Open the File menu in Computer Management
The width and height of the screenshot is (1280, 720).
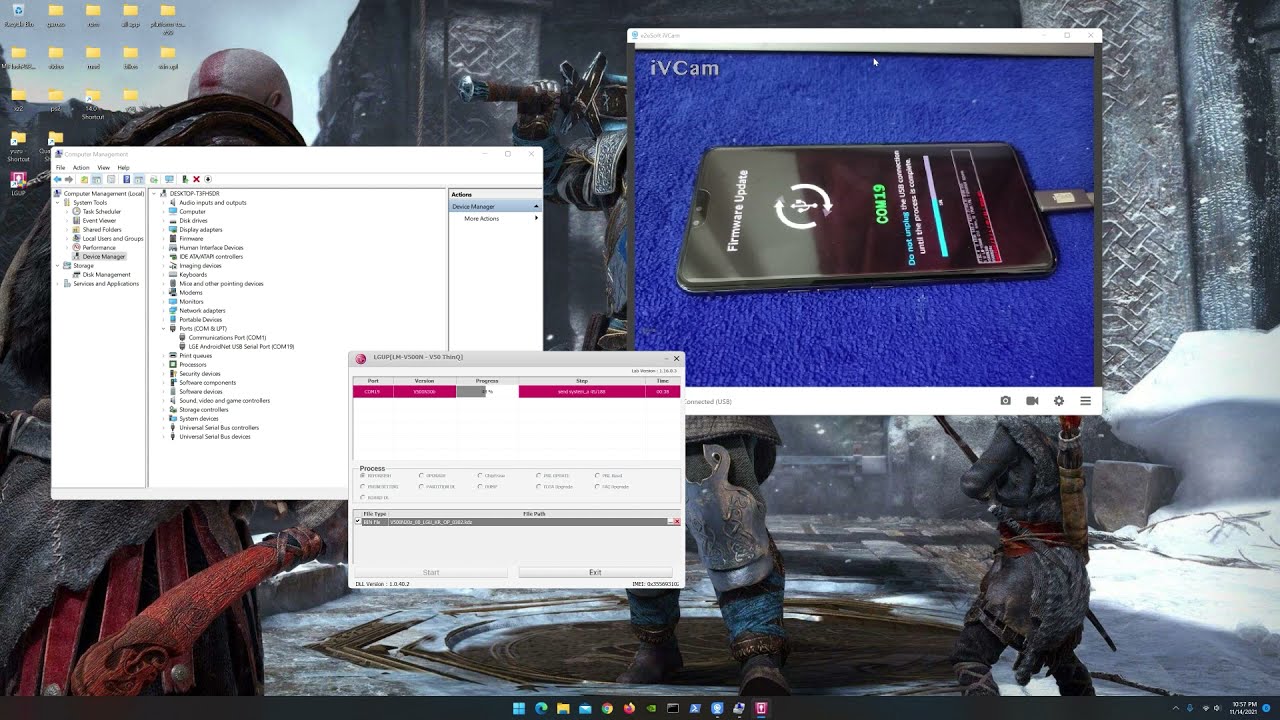point(60,168)
